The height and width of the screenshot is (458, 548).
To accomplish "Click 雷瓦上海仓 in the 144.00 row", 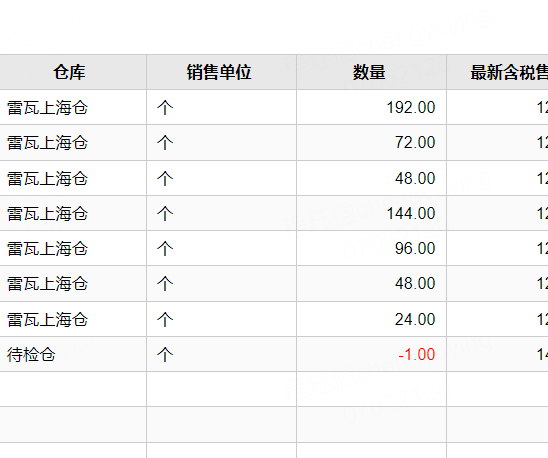I will coord(47,214).
